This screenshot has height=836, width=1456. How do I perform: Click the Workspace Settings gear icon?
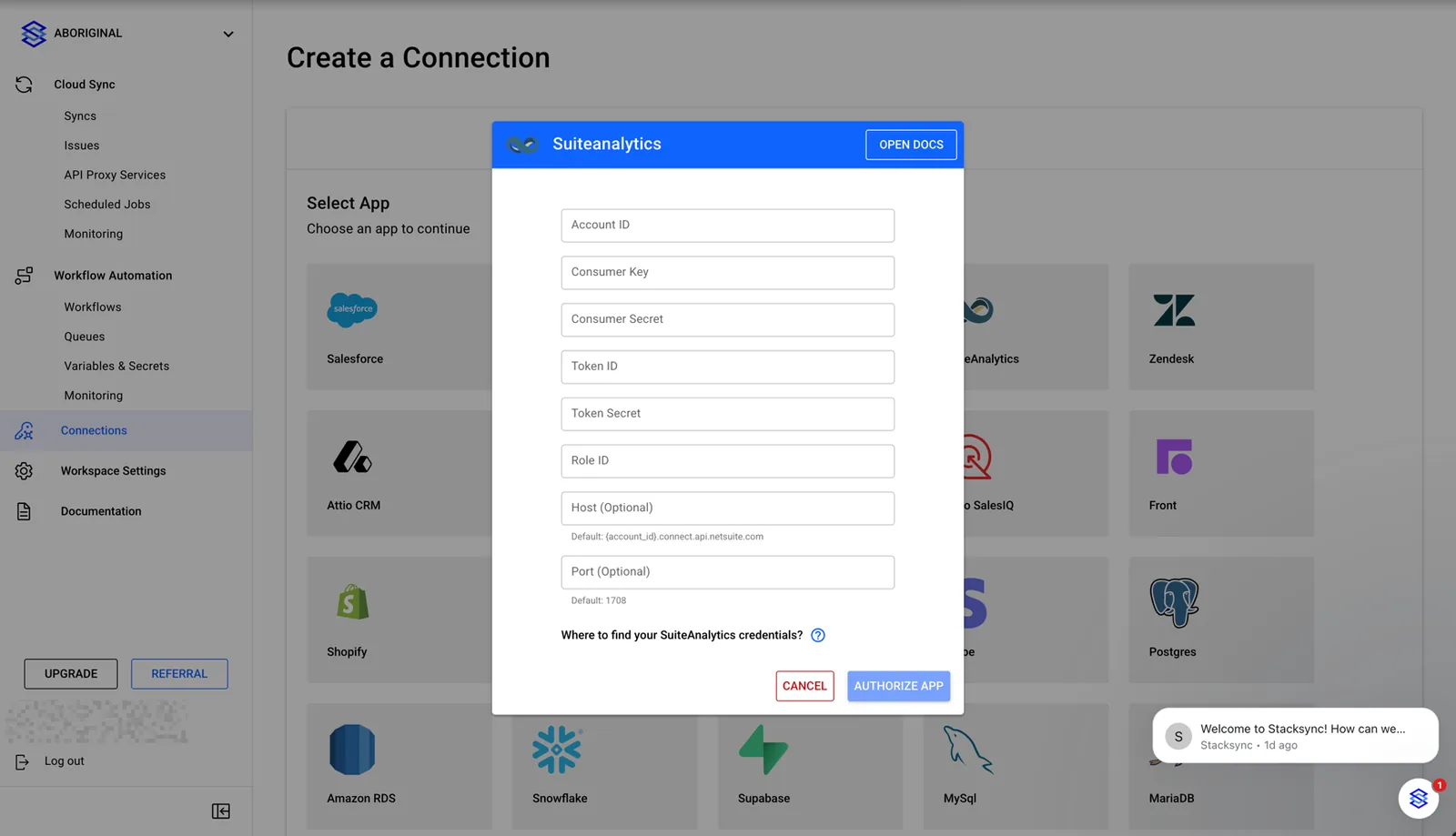[x=25, y=471]
